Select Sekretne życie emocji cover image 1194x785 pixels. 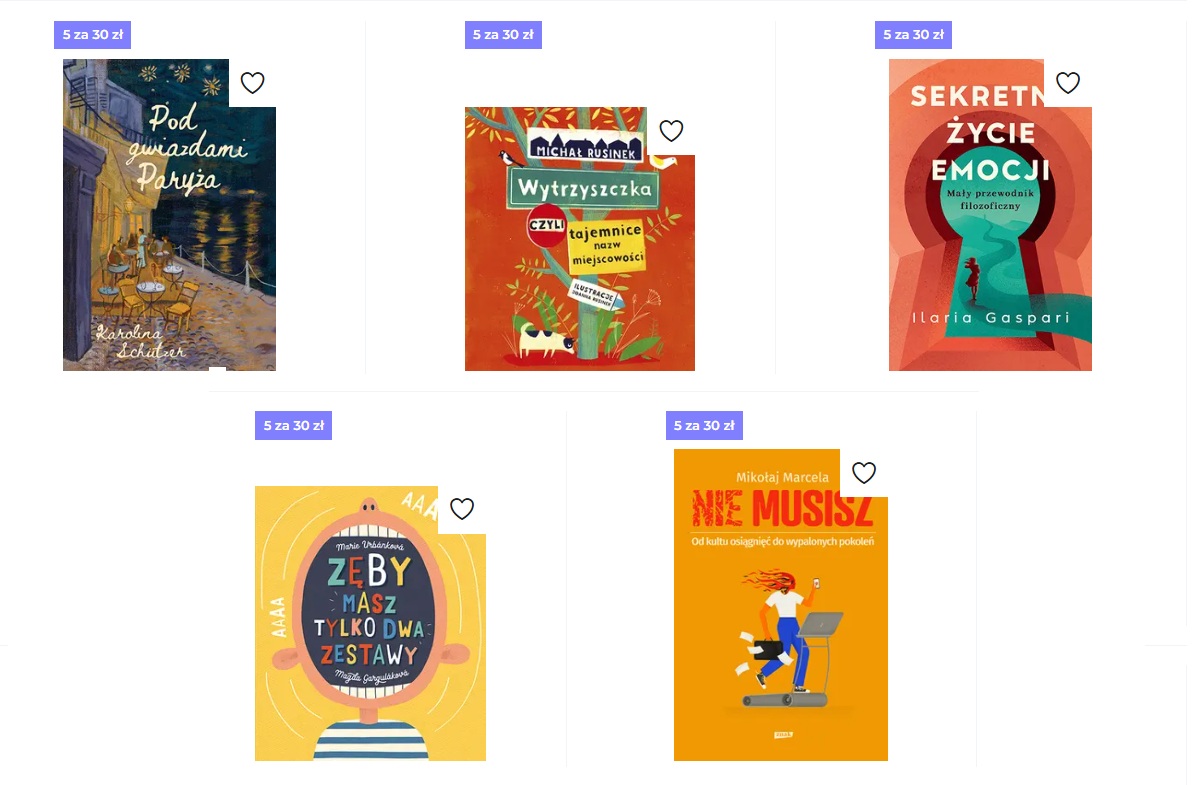pyautogui.click(x=990, y=215)
